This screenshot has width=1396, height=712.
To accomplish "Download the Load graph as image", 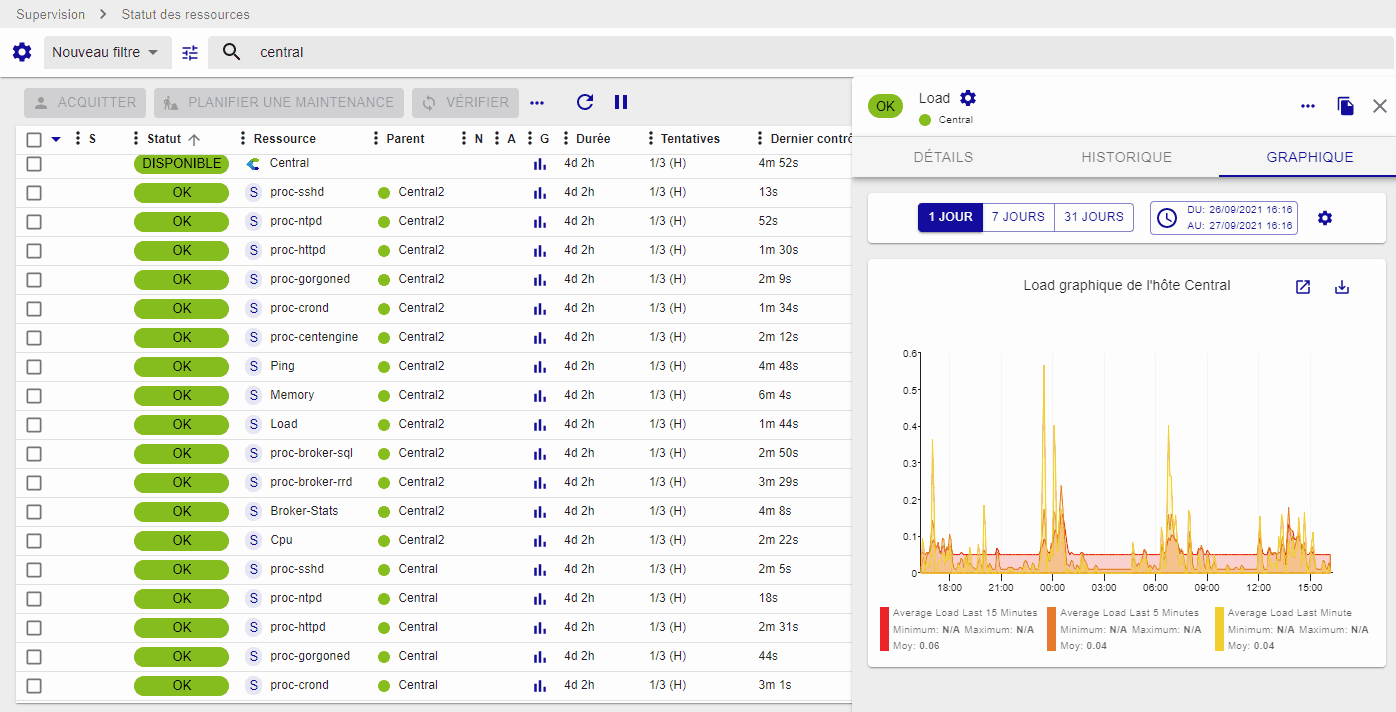I will click(1342, 287).
